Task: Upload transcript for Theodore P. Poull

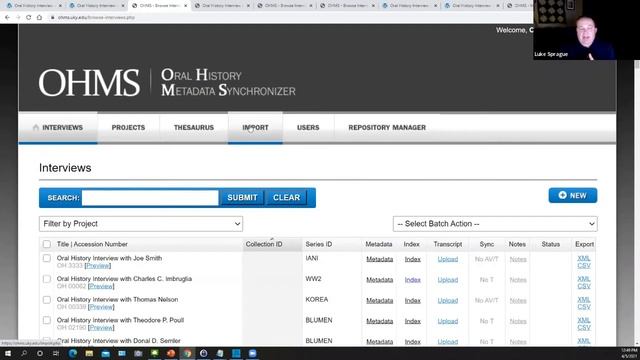Action: click(x=448, y=322)
